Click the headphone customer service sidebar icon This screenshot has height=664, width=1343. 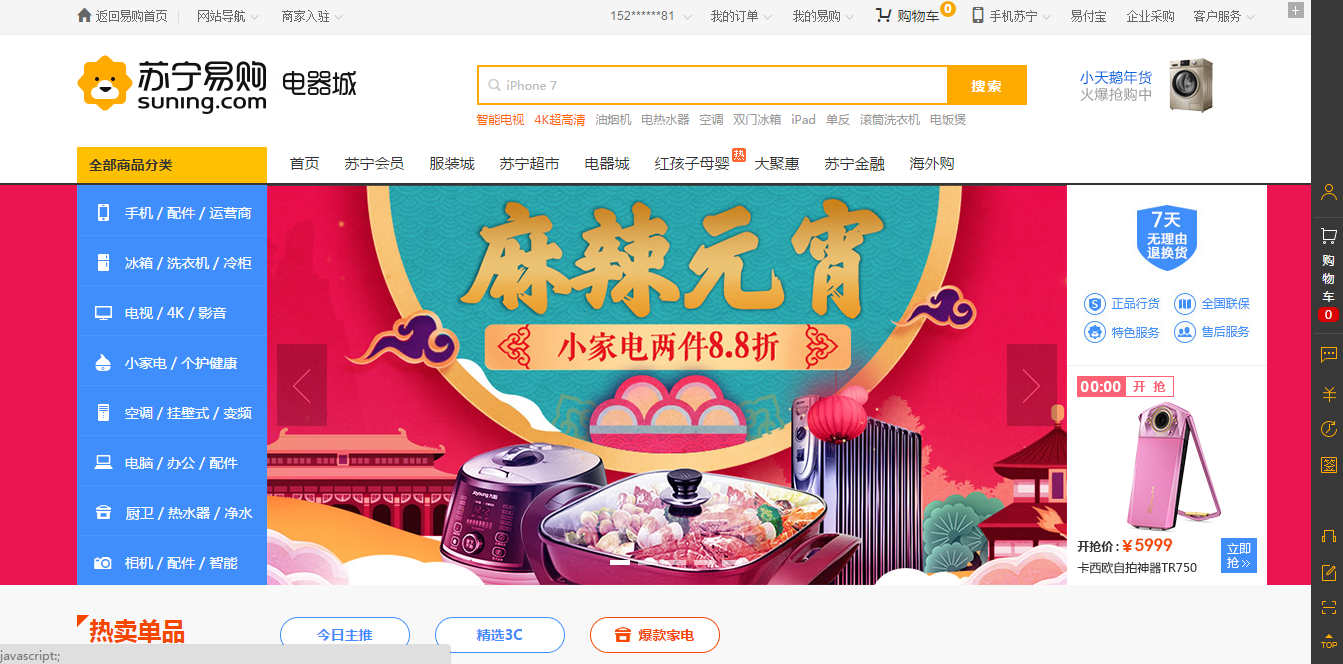(1328, 537)
